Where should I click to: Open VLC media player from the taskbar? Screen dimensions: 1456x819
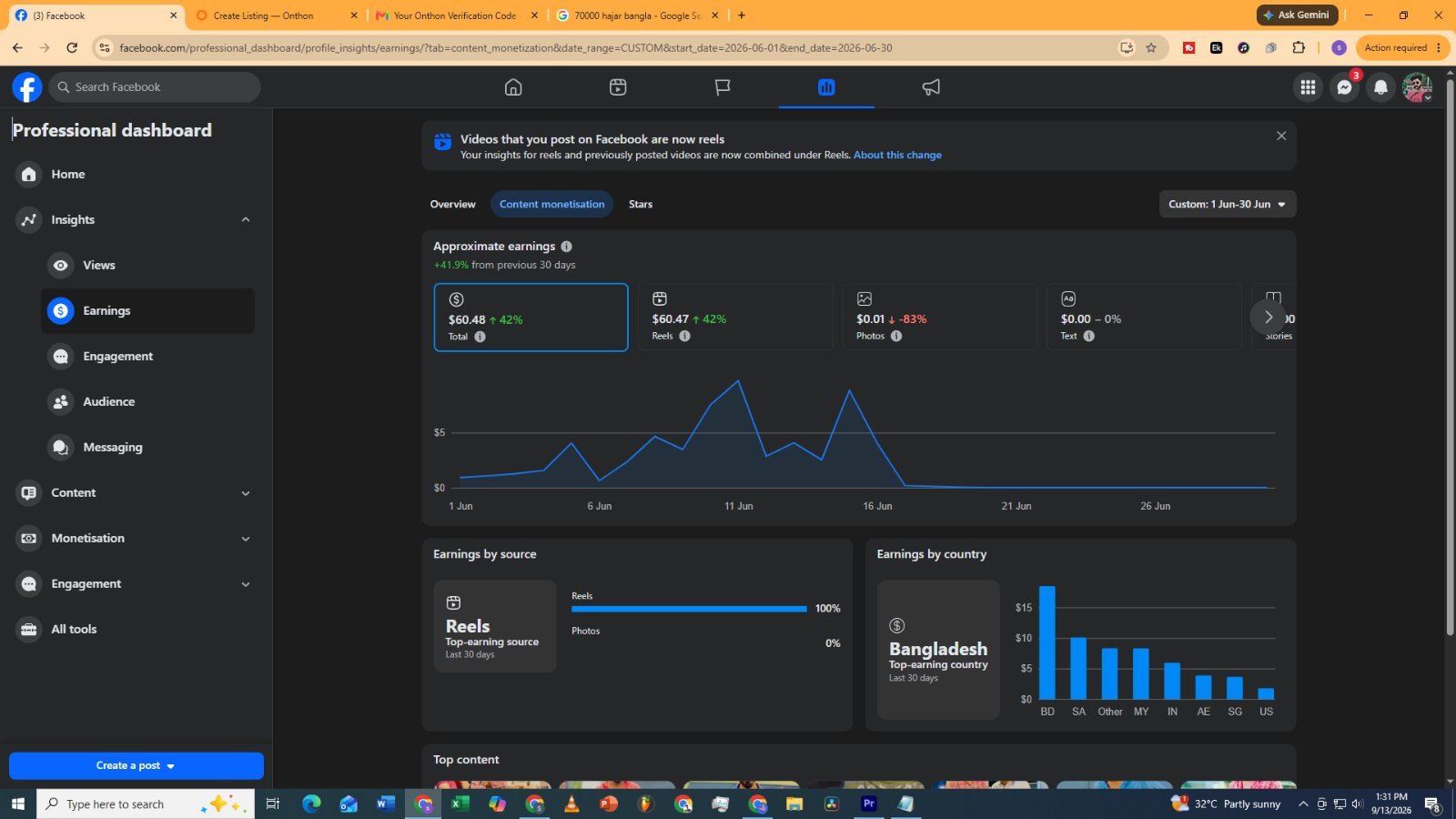tap(571, 804)
